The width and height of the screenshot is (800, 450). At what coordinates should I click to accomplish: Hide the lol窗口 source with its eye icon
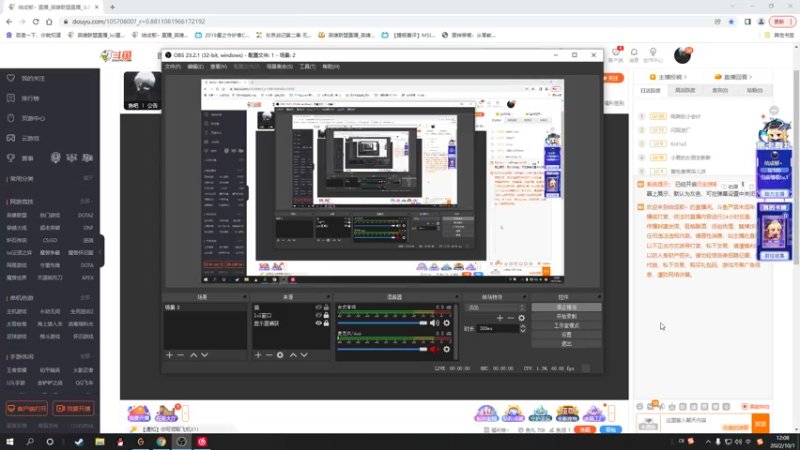(x=318, y=315)
